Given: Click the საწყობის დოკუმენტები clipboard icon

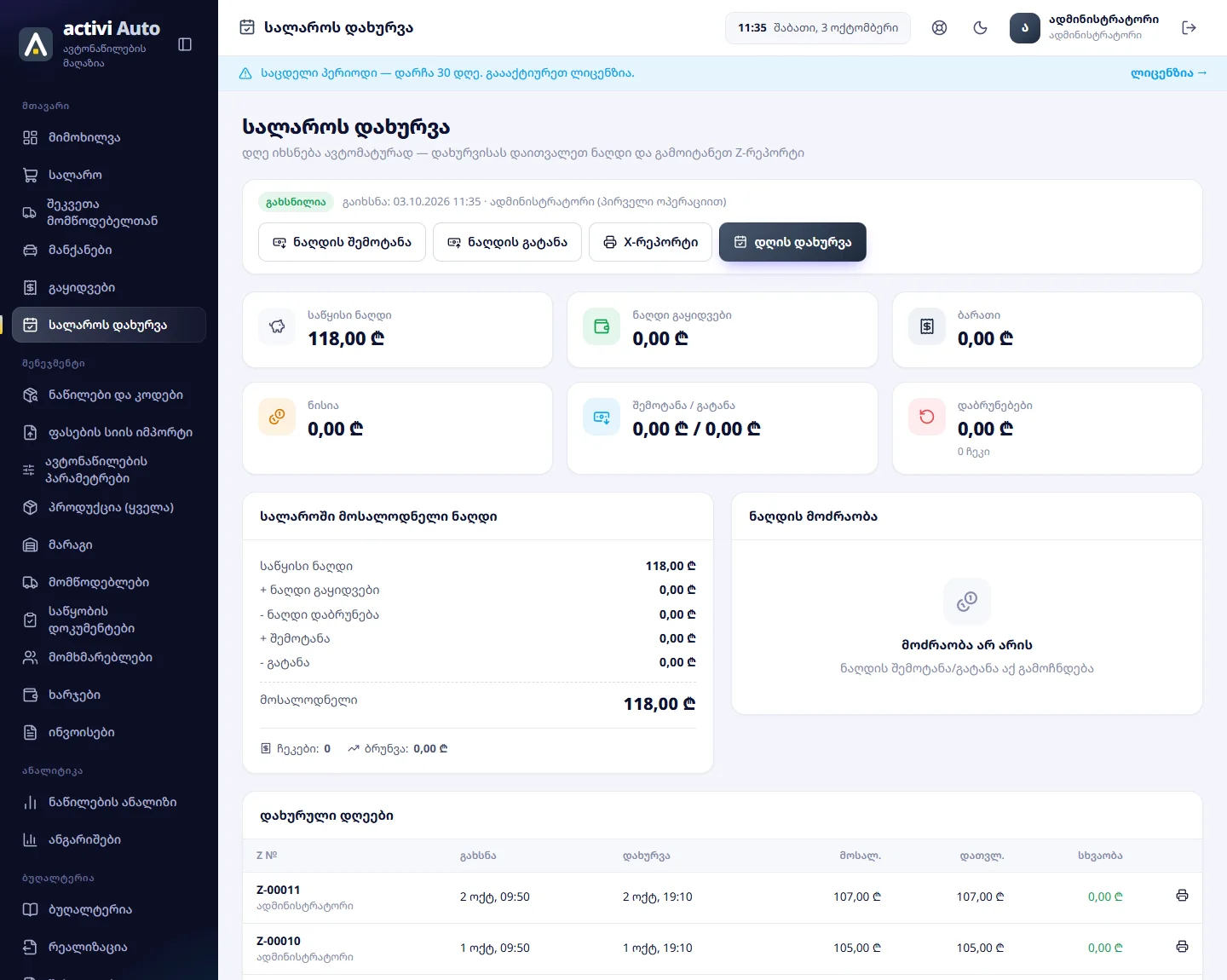Looking at the screenshot, I should 30,620.
